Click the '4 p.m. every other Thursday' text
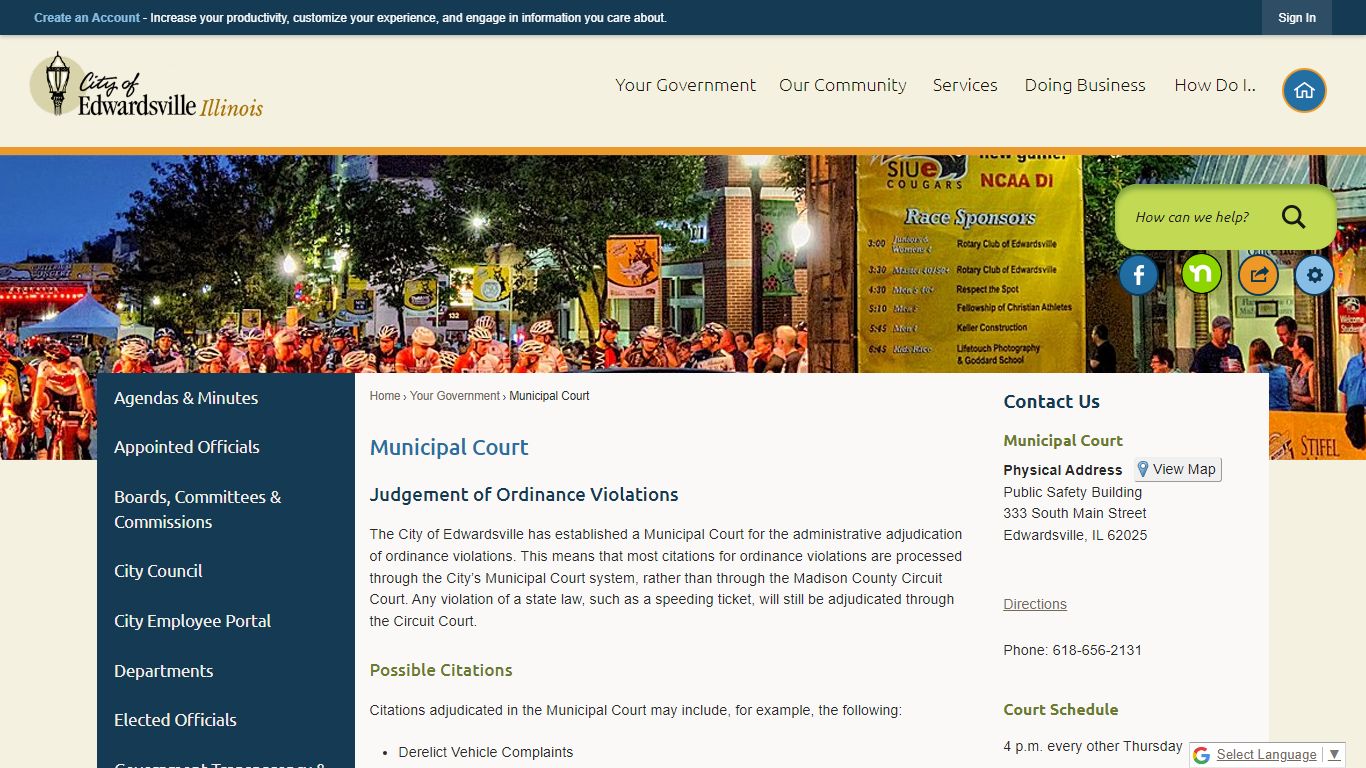The height and width of the screenshot is (768, 1366). point(1093,747)
